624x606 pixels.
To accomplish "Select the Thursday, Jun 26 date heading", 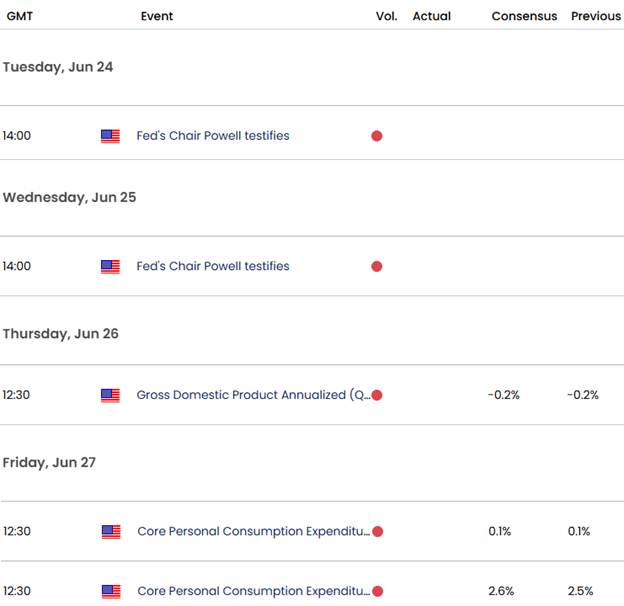I will [60, 334].
